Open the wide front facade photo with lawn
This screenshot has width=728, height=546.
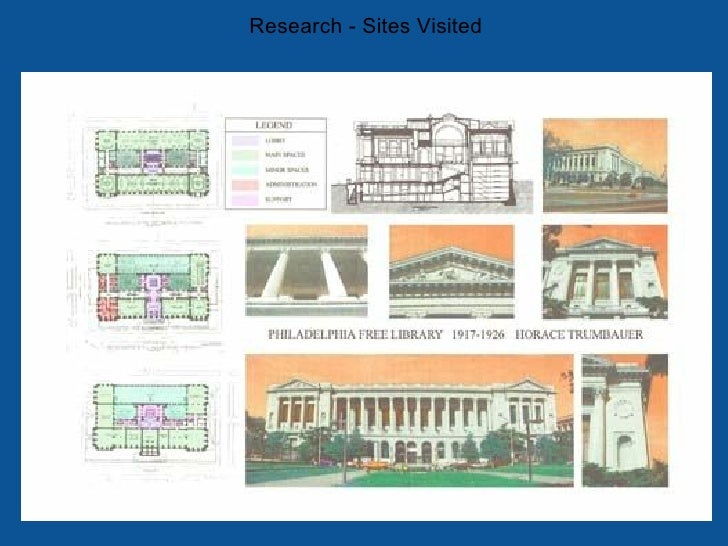coord(409,421)
